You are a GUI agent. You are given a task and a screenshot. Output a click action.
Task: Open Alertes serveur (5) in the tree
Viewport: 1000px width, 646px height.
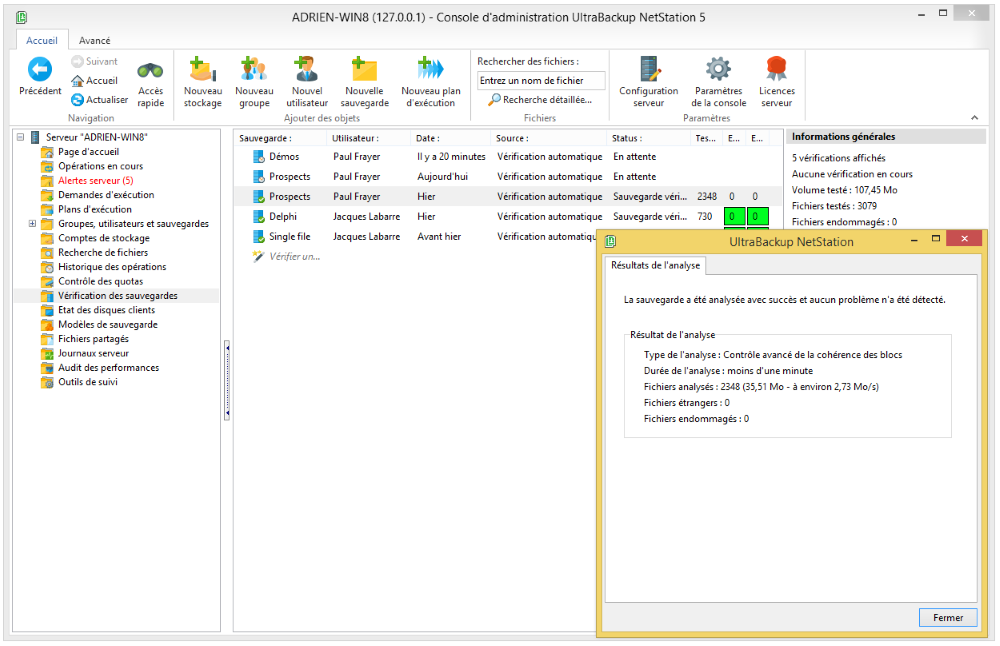pos(96,180)
